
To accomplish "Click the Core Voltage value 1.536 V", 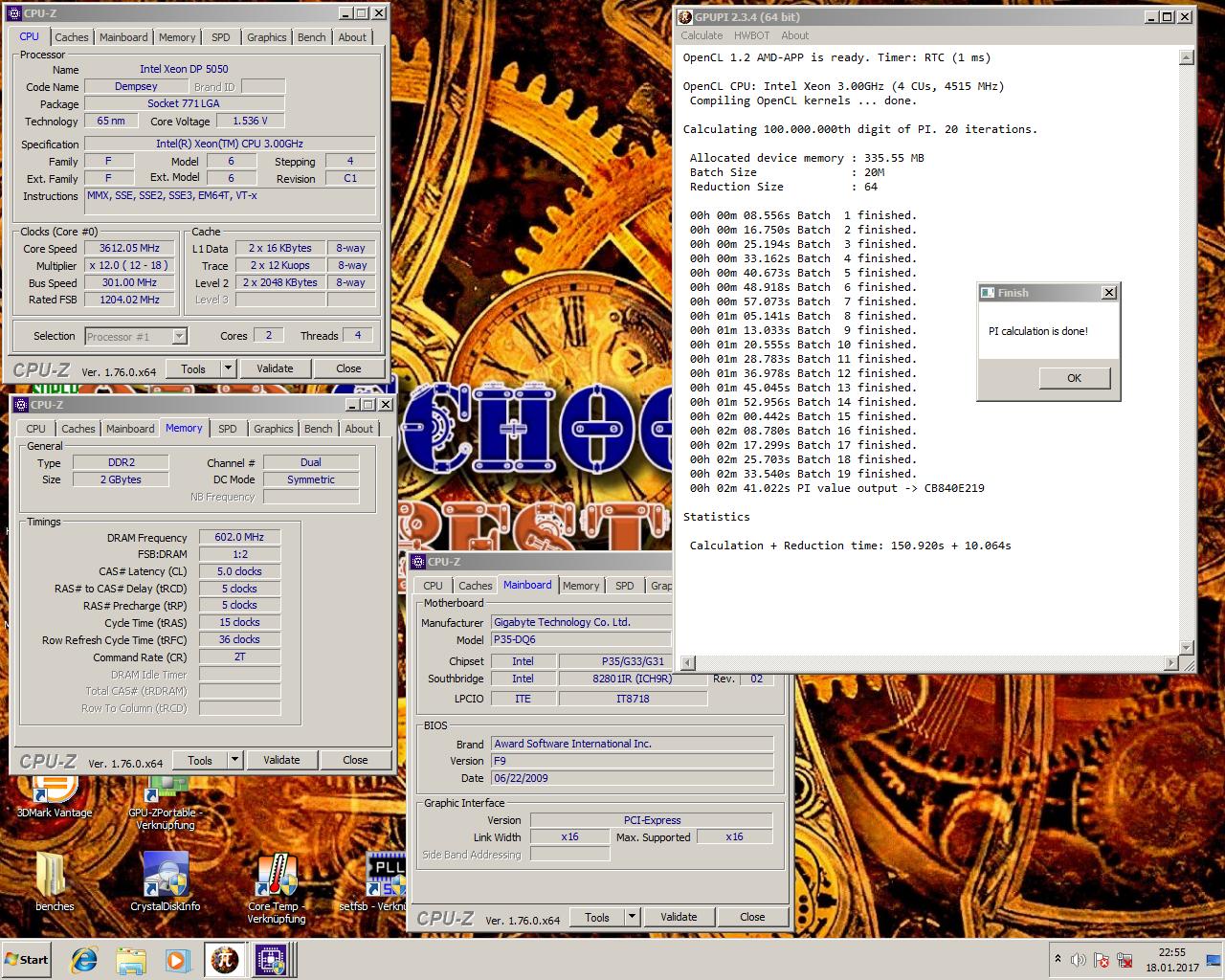I will coord(250,121).
